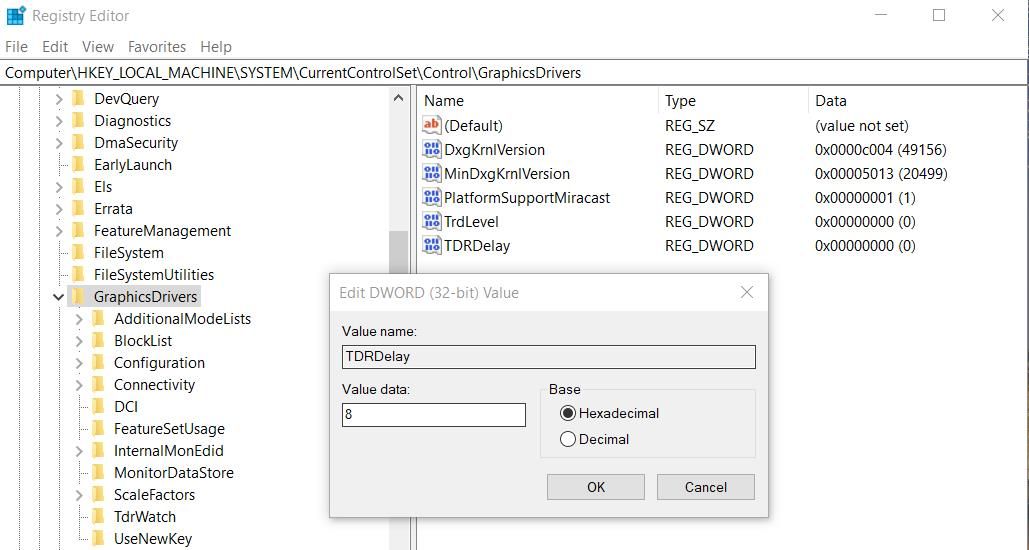
Task: Open the Favorites menu
Action: point(157,47)
